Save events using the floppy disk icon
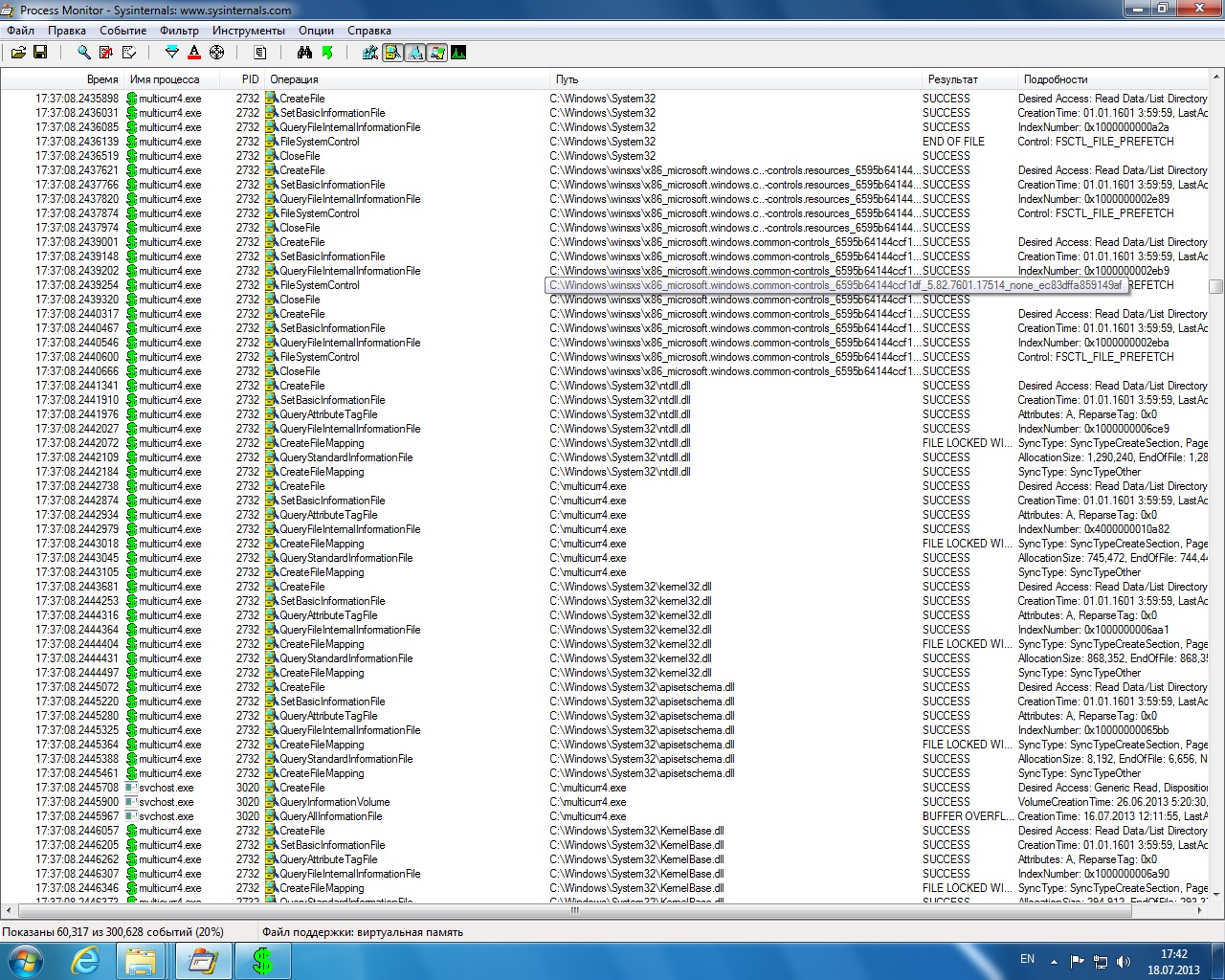Image resolution: width=1225 pixels, height=980 pixels. point(40,53)
